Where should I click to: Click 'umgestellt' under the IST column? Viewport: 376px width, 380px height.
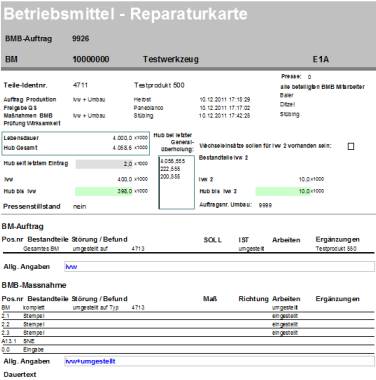tap(252, 249)
